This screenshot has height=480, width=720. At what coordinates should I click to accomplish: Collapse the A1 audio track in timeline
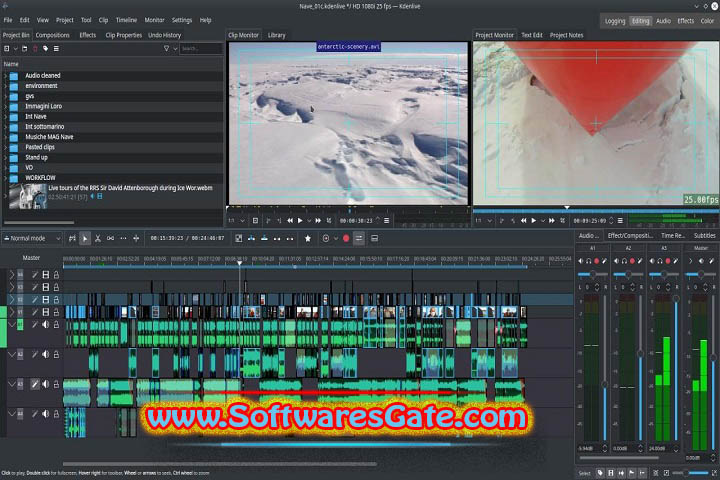click(x=12, y=325)
